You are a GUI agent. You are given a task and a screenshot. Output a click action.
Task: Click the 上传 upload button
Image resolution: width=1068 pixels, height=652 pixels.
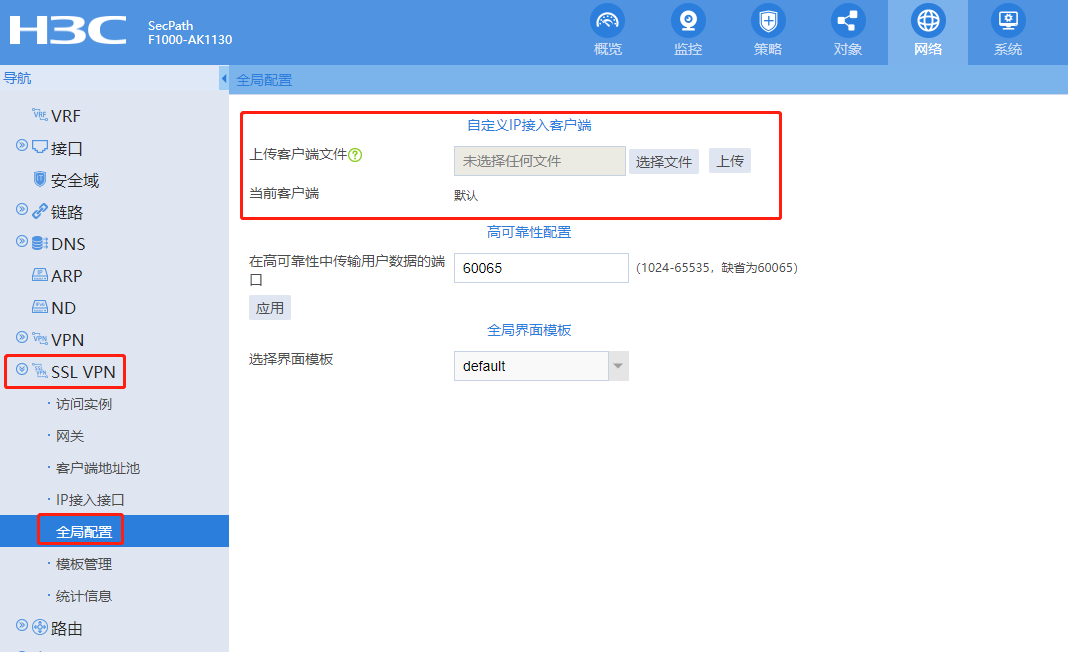point(729,161)
